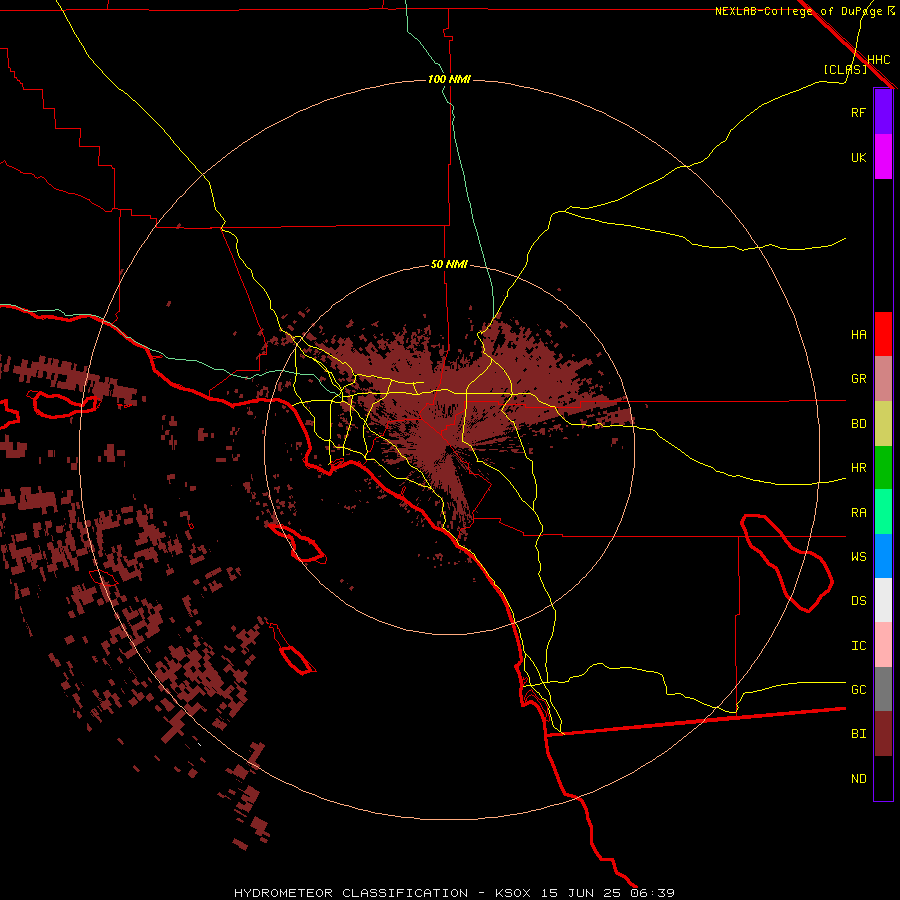The width and height of the screenshot is (900, 900).
Task: Click the HA legend label
Action: point(858,335)
